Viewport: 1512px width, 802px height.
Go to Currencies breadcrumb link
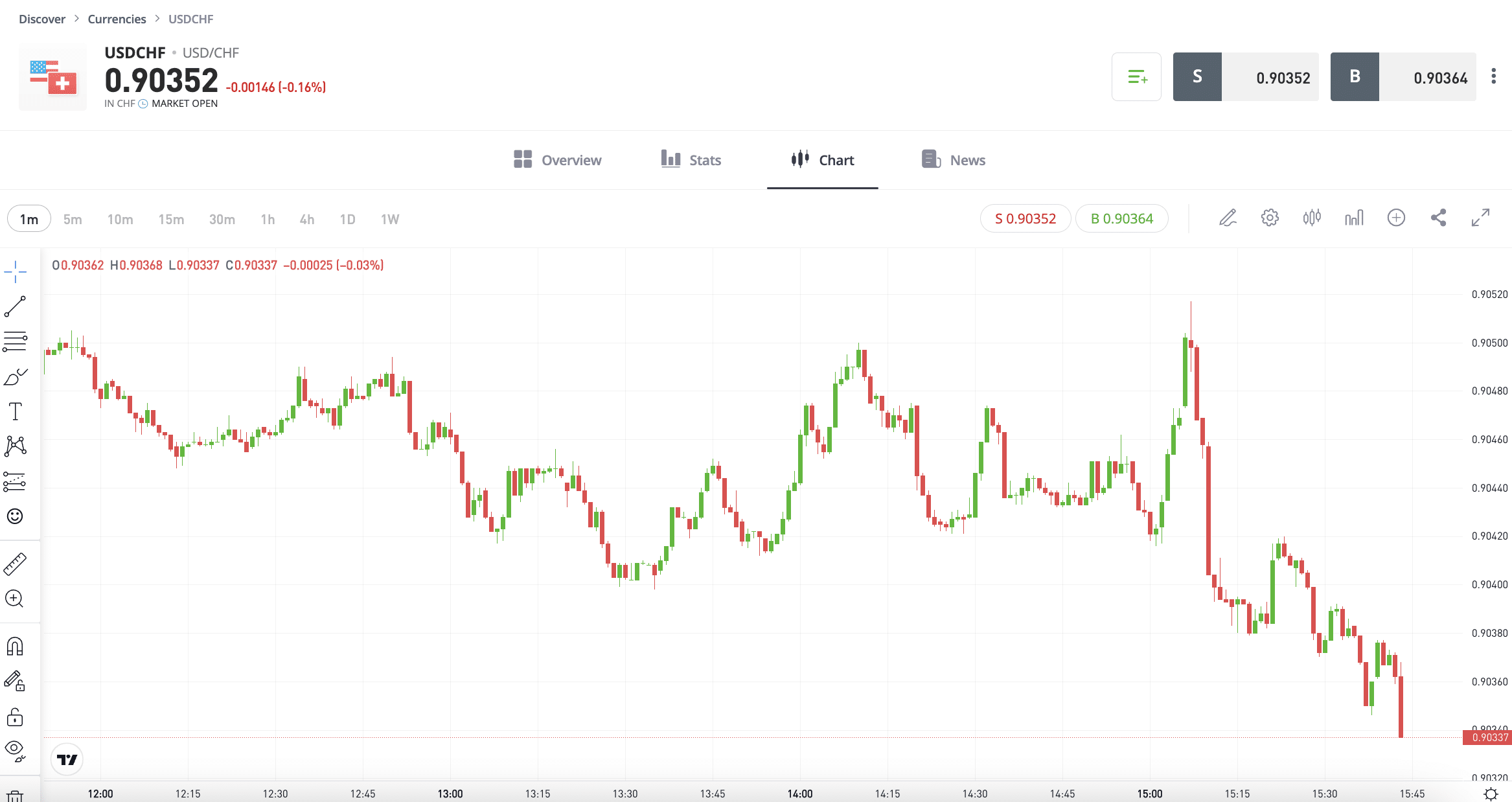117,19
